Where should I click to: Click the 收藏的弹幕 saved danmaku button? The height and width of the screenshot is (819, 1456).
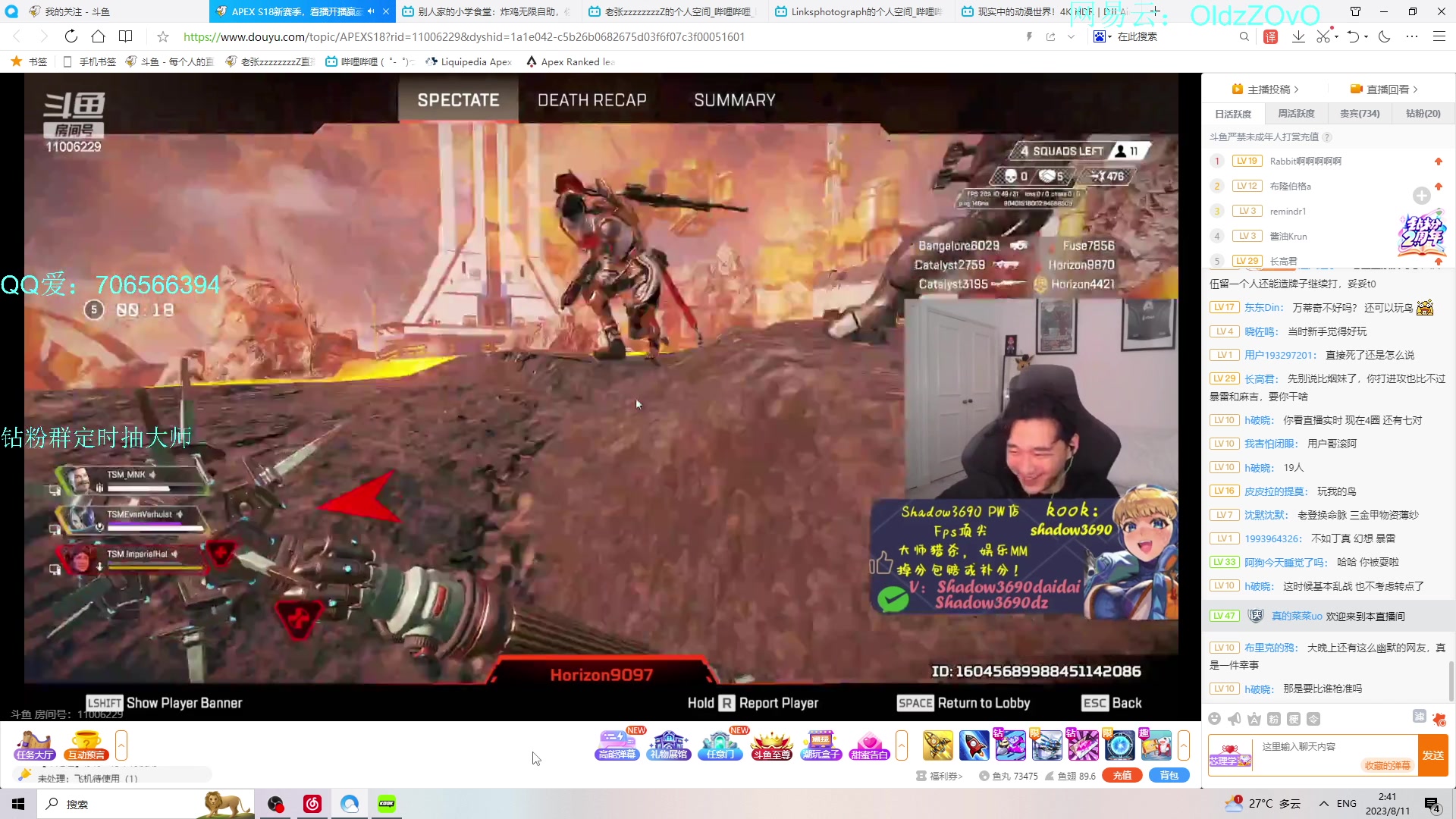pyautogui.click(x=1387, y=766)
